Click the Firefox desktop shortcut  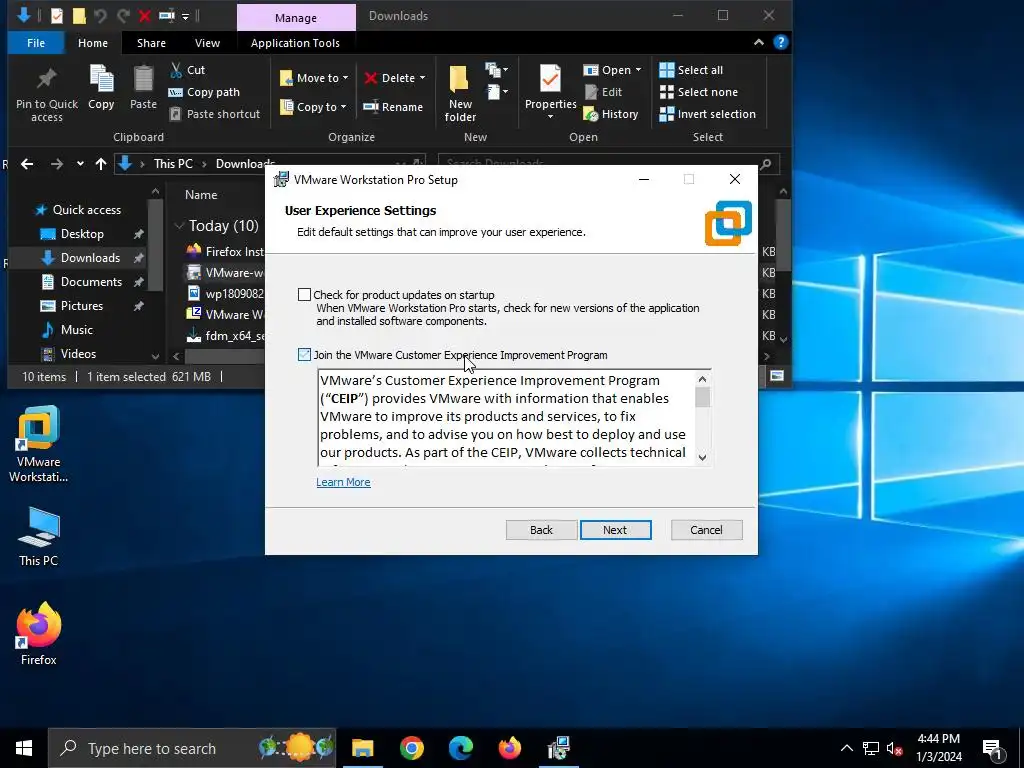[38, 634]
